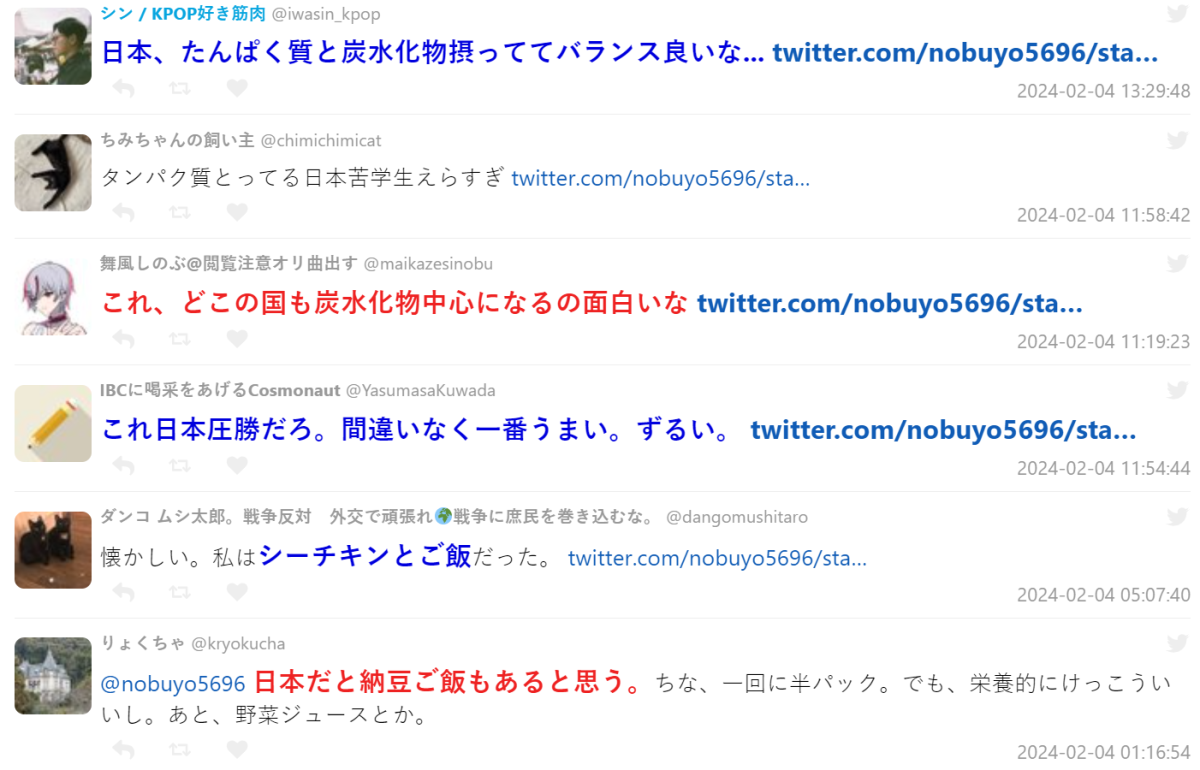Viewport: 1200px width, 770px height.
Task: Reply to the @iwasin_kpop tweet
Action: pos(123,88)
